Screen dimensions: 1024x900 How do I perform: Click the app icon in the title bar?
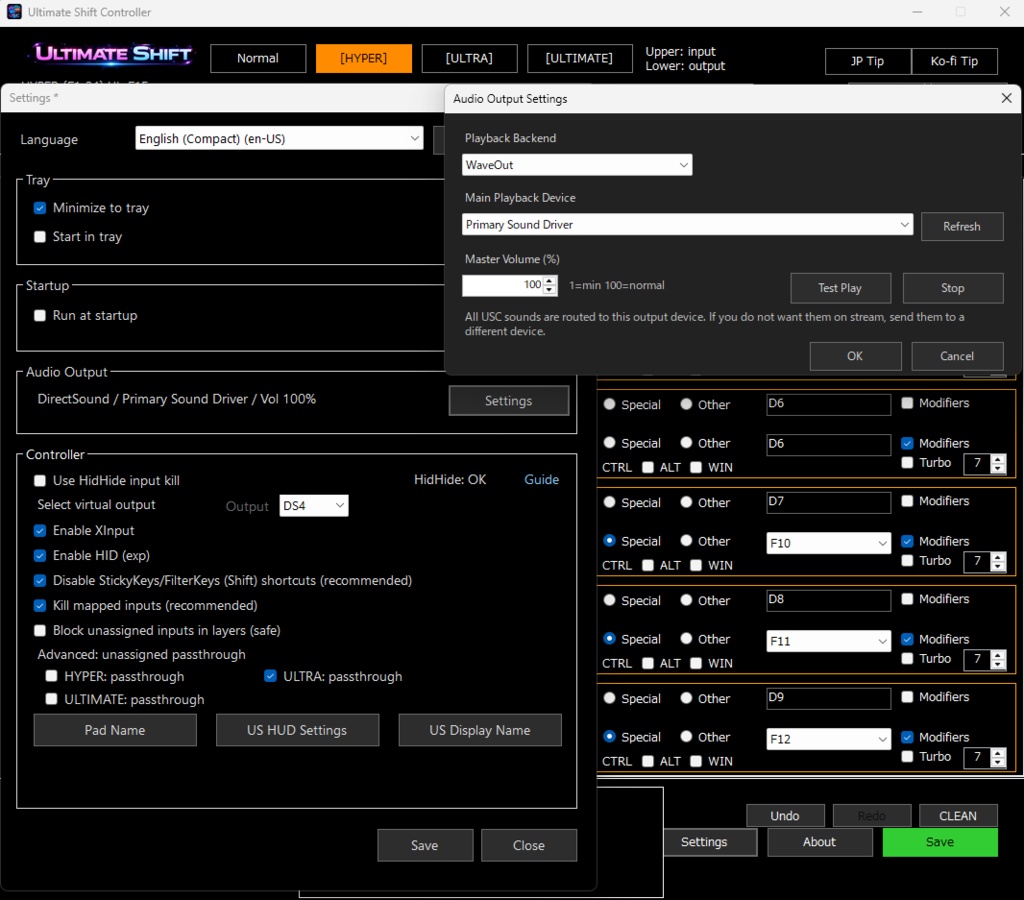(13, 11)
